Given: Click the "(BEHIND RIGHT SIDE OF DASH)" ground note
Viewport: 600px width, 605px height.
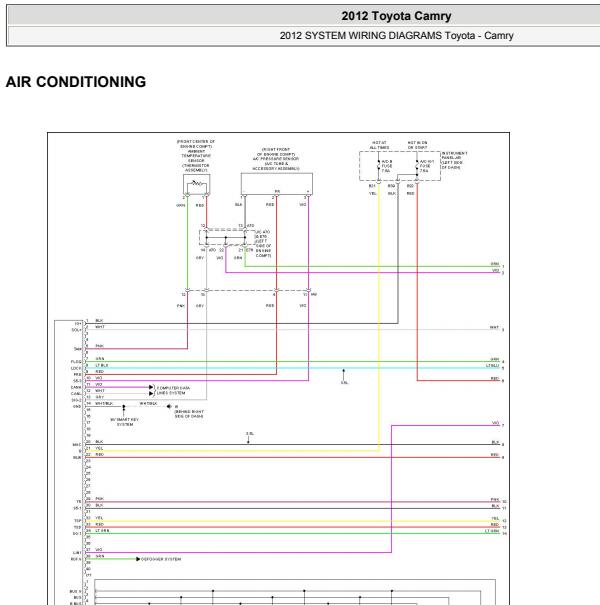Looking at the screenshot, I should 189,414.
